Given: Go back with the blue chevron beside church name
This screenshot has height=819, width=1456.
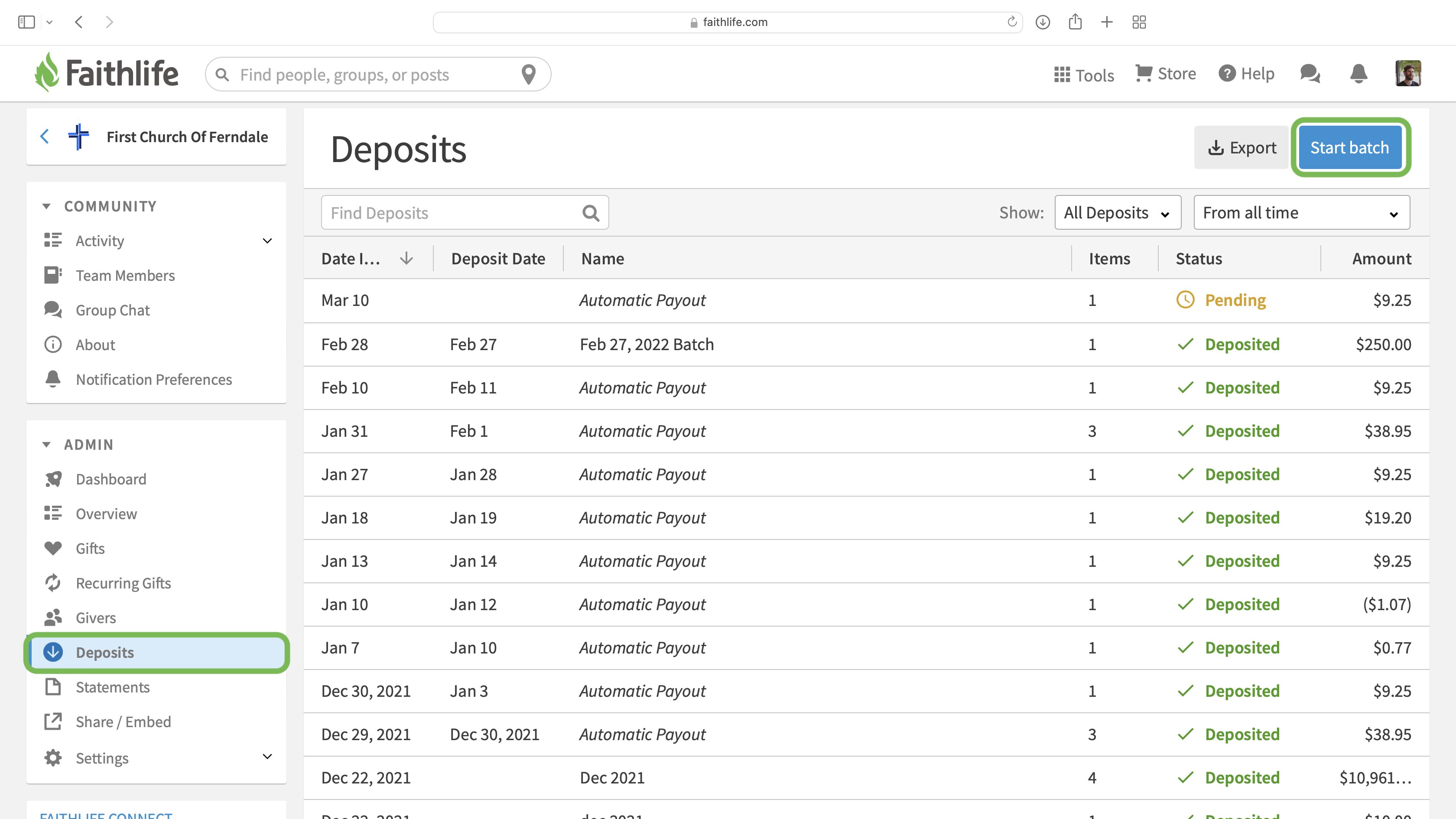Looking at the screenshot, I should coord(45,136).
